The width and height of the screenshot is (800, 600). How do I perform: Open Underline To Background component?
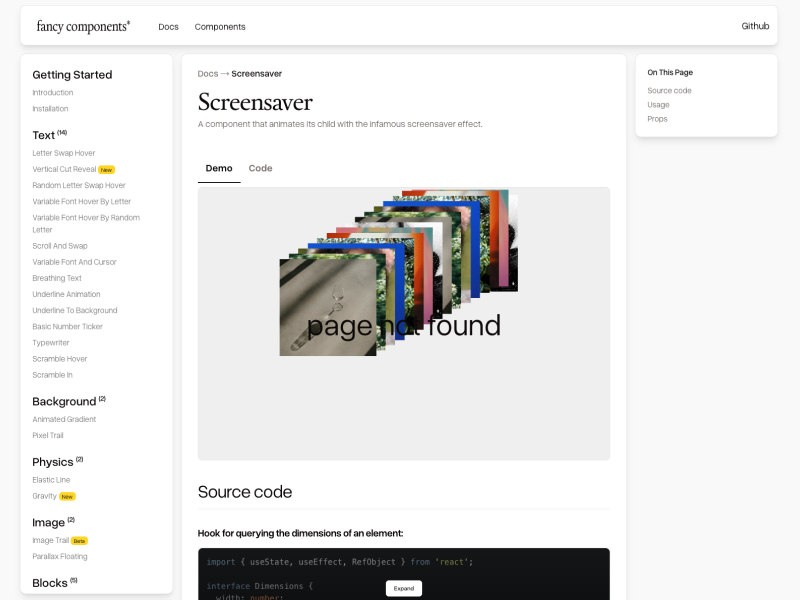[x=75, y=311]
